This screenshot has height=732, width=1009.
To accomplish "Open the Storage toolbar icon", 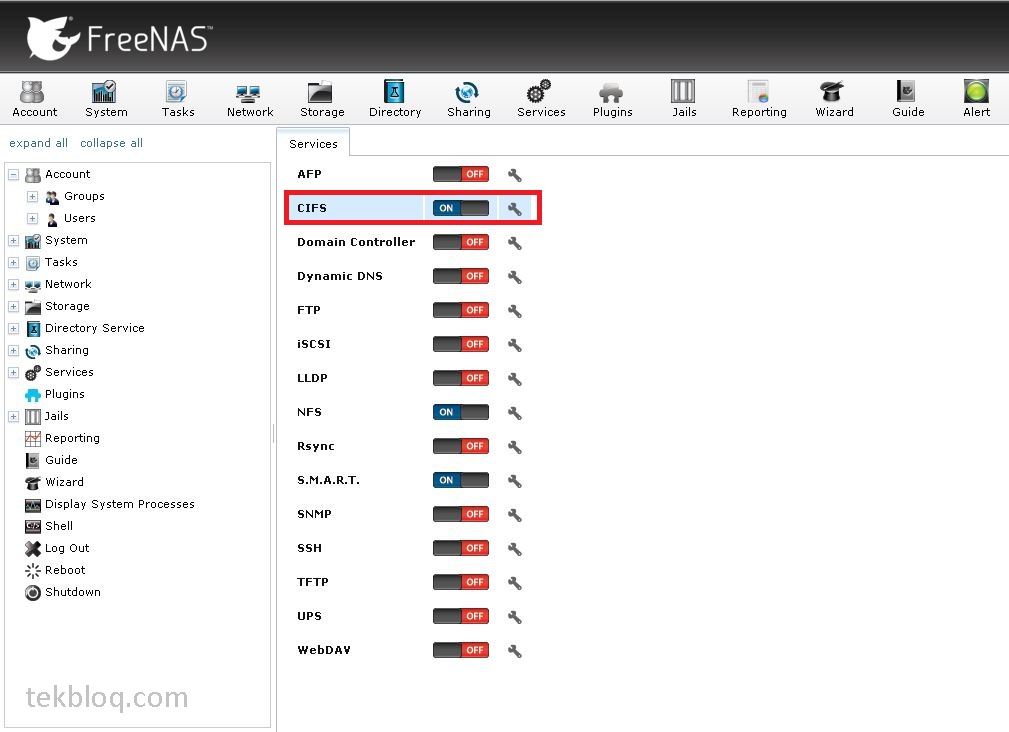I will (x=322, y=98).
